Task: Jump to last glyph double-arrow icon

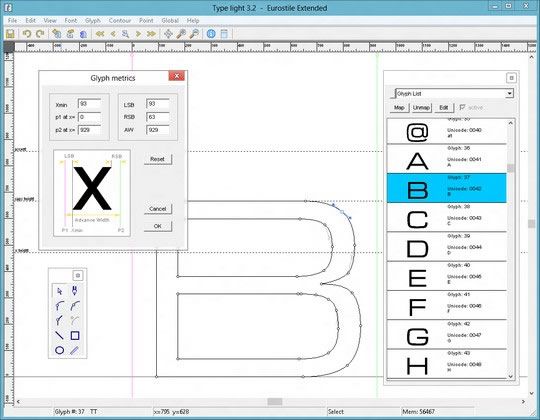Action: click(151, 34)
